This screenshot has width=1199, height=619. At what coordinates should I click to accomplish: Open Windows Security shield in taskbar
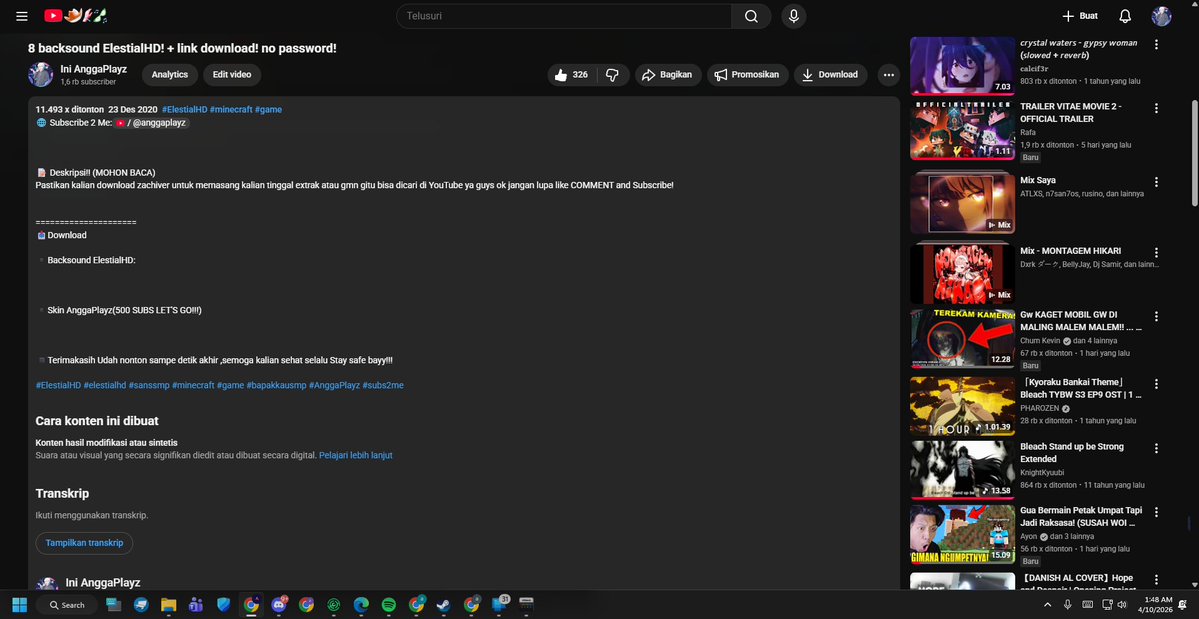tap(223, 605)
